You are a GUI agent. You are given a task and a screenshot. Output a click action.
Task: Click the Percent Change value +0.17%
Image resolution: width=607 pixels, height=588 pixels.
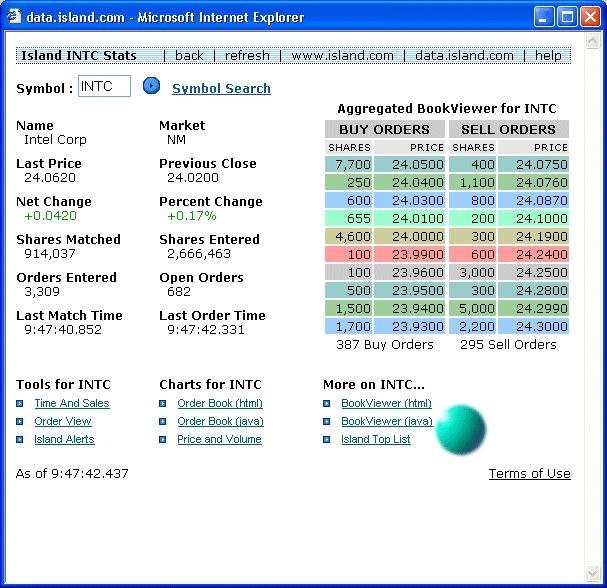192,216
